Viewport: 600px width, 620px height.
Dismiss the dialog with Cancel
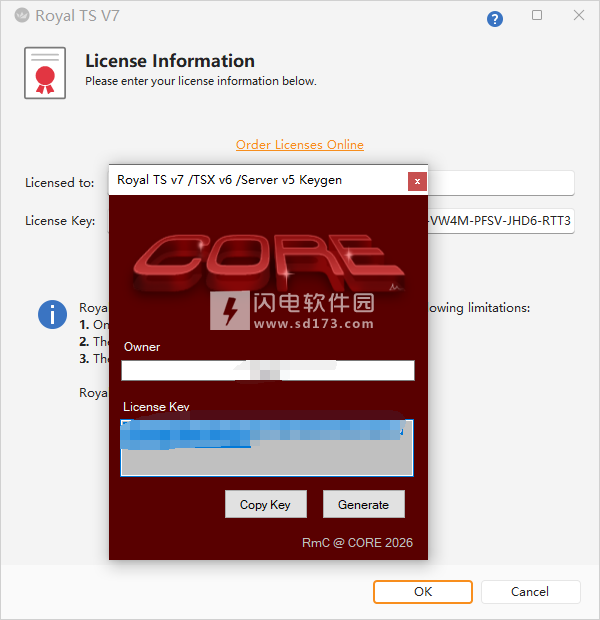click(530, 591)
